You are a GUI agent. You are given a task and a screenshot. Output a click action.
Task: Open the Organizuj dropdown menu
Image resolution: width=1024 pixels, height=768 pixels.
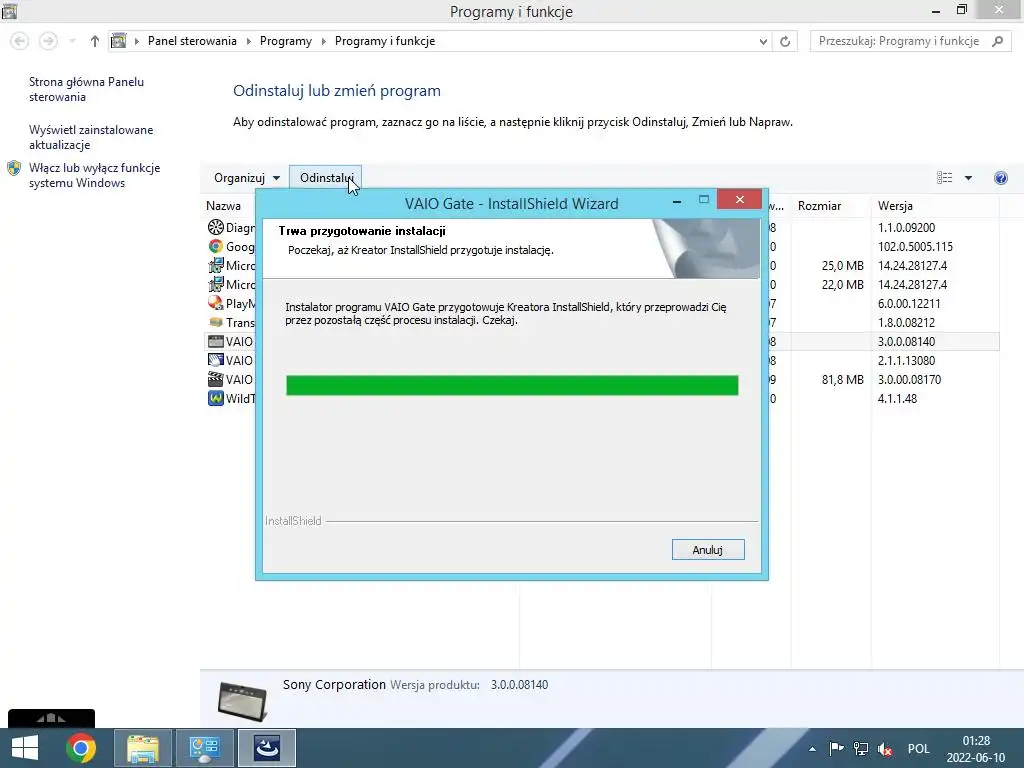(x=247, y=178)
